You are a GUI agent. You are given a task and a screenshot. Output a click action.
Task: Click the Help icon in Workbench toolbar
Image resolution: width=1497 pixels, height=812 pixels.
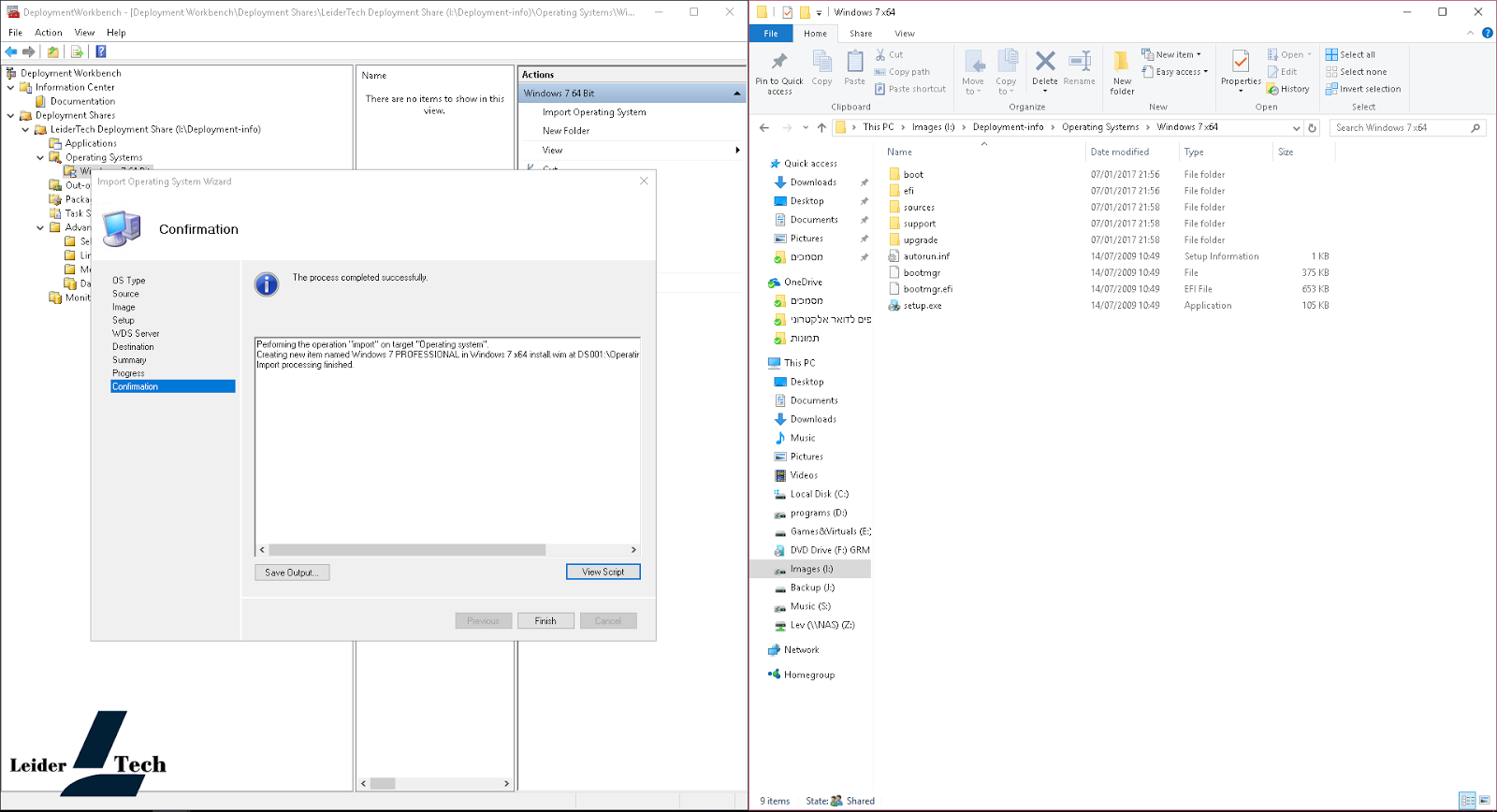(x=101, y=51)
